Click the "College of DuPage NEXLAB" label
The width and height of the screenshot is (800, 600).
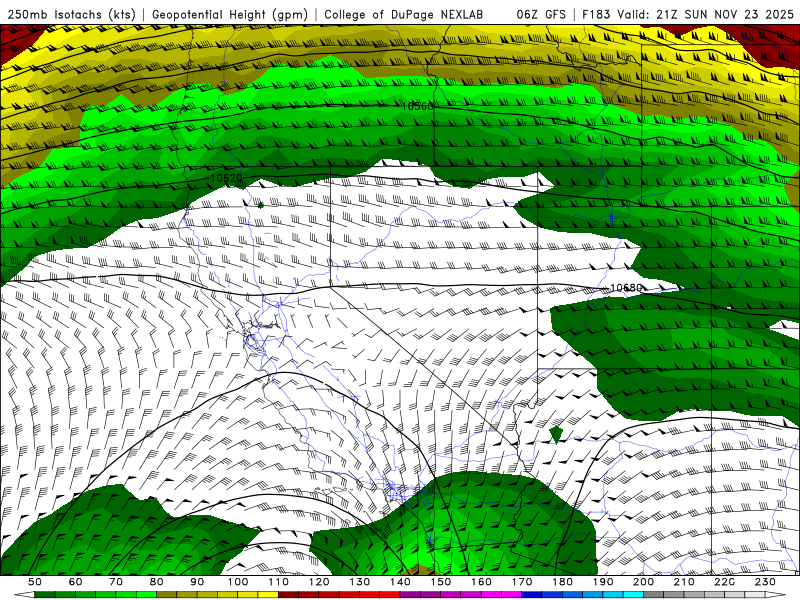click(404, 14)
